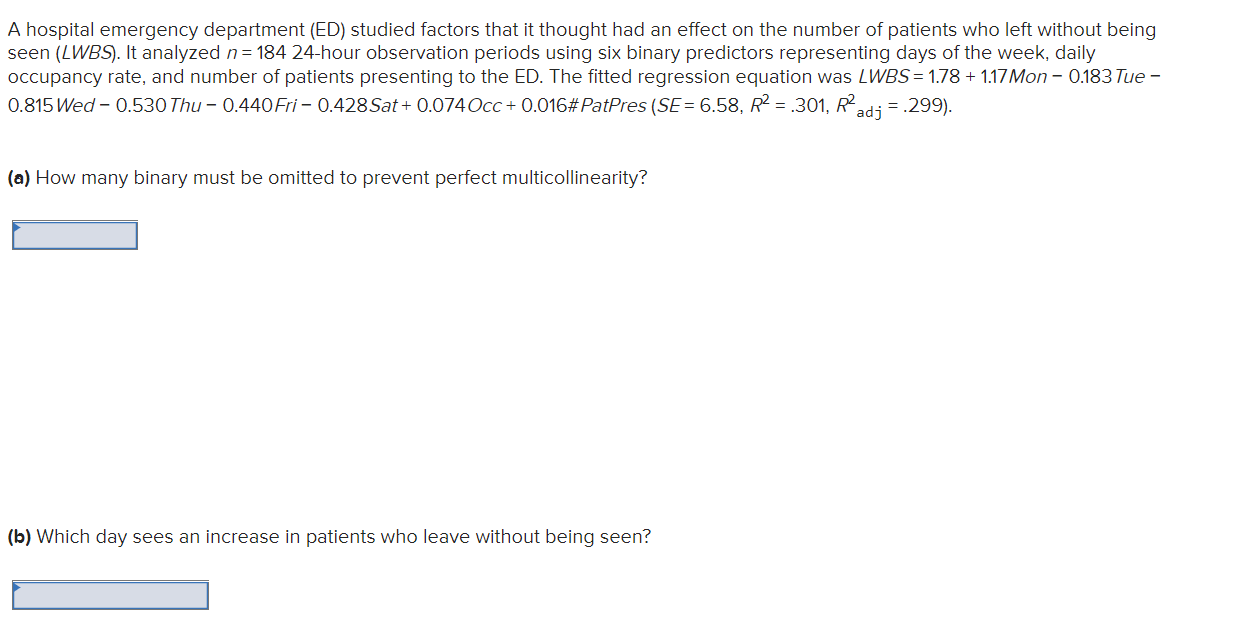
Task: Select the bold (b) question label
Action: pyautogui.click(x=18, y=536)
